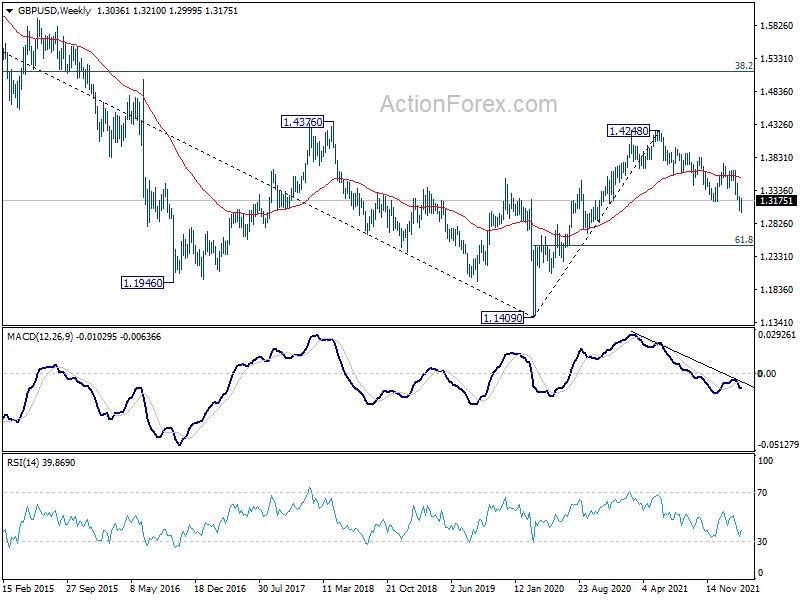This screenshot has height=600, width=800.
Task: Click the 1.38310 price axis value
Action: (x=777, y=158)
